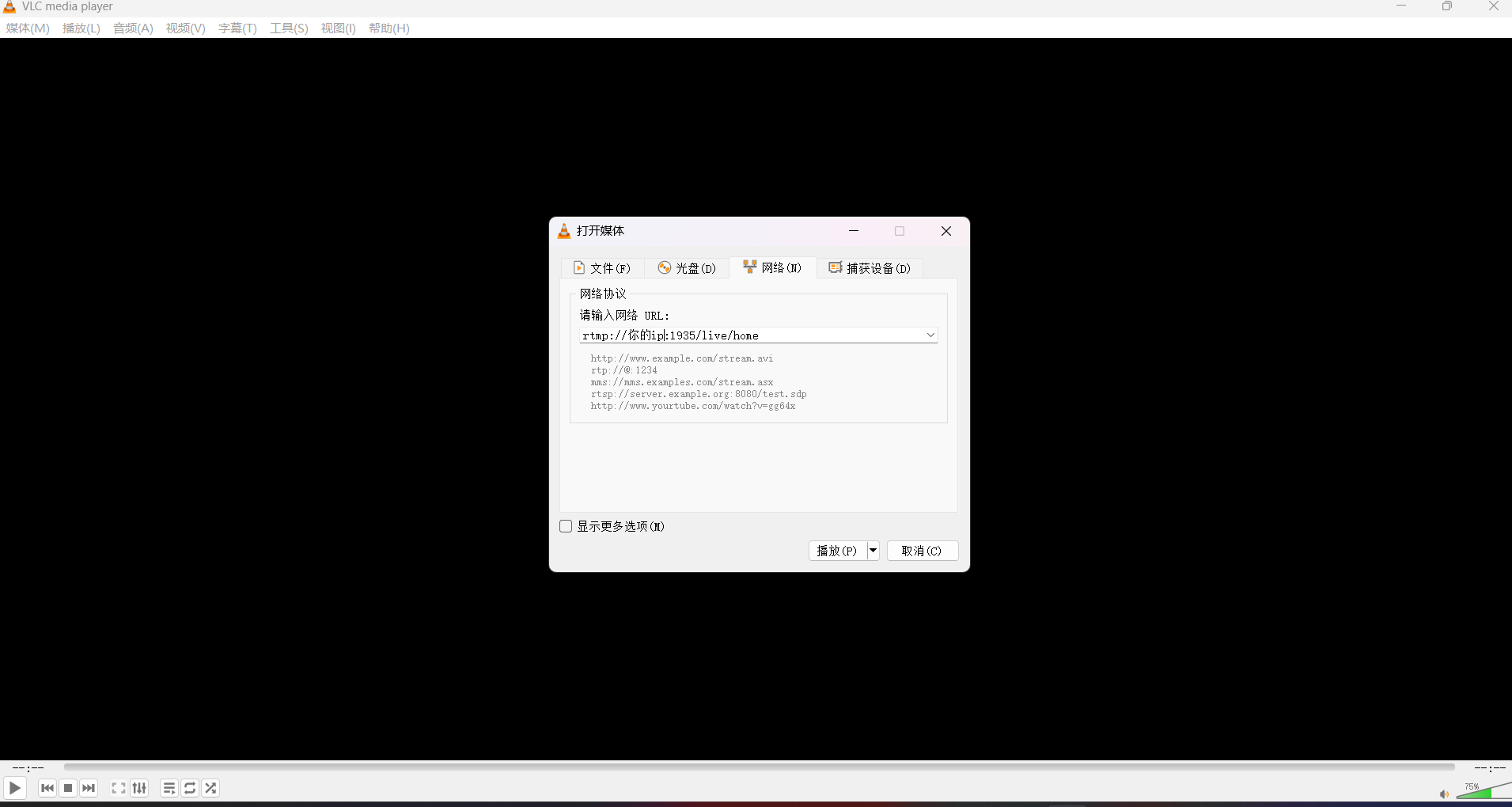1512x807 pixels.
Task: Open the 视频(V) menu
Action: click(x=186, y=28)
